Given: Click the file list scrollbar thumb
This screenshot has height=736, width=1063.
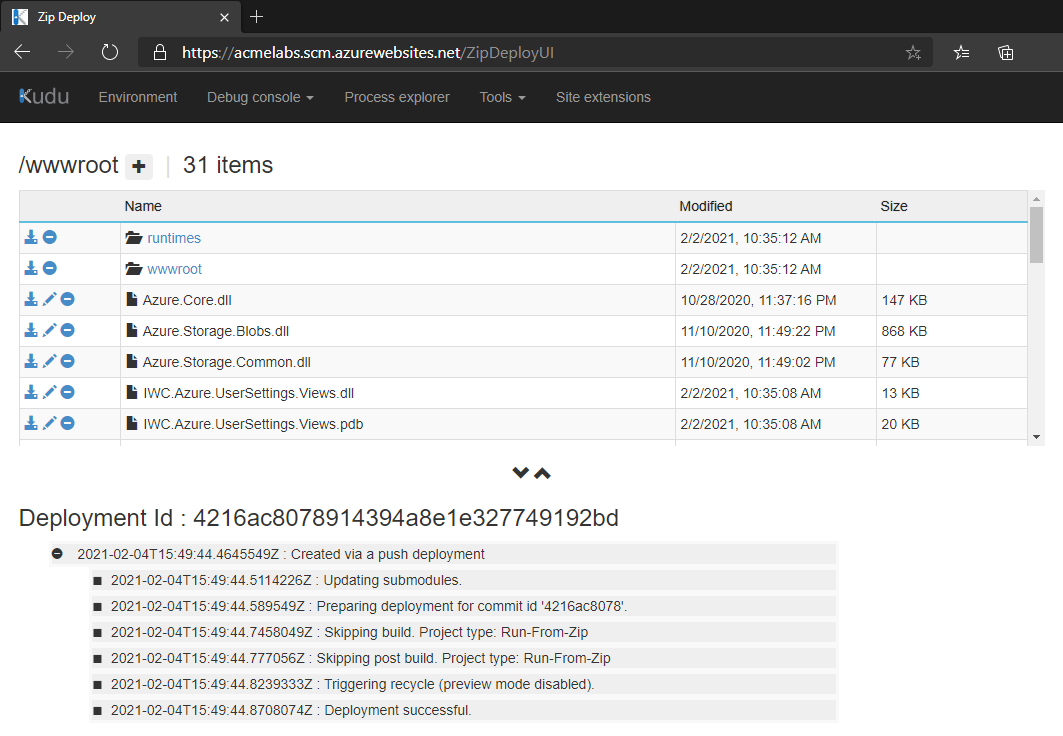Looking at the screenshot, I should (1036, 234).
